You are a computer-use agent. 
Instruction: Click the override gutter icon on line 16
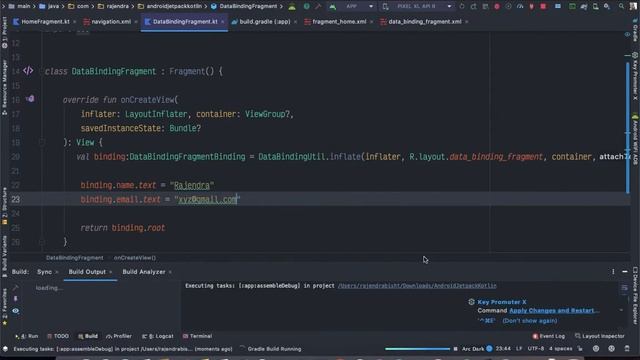(x=30, y=99)
